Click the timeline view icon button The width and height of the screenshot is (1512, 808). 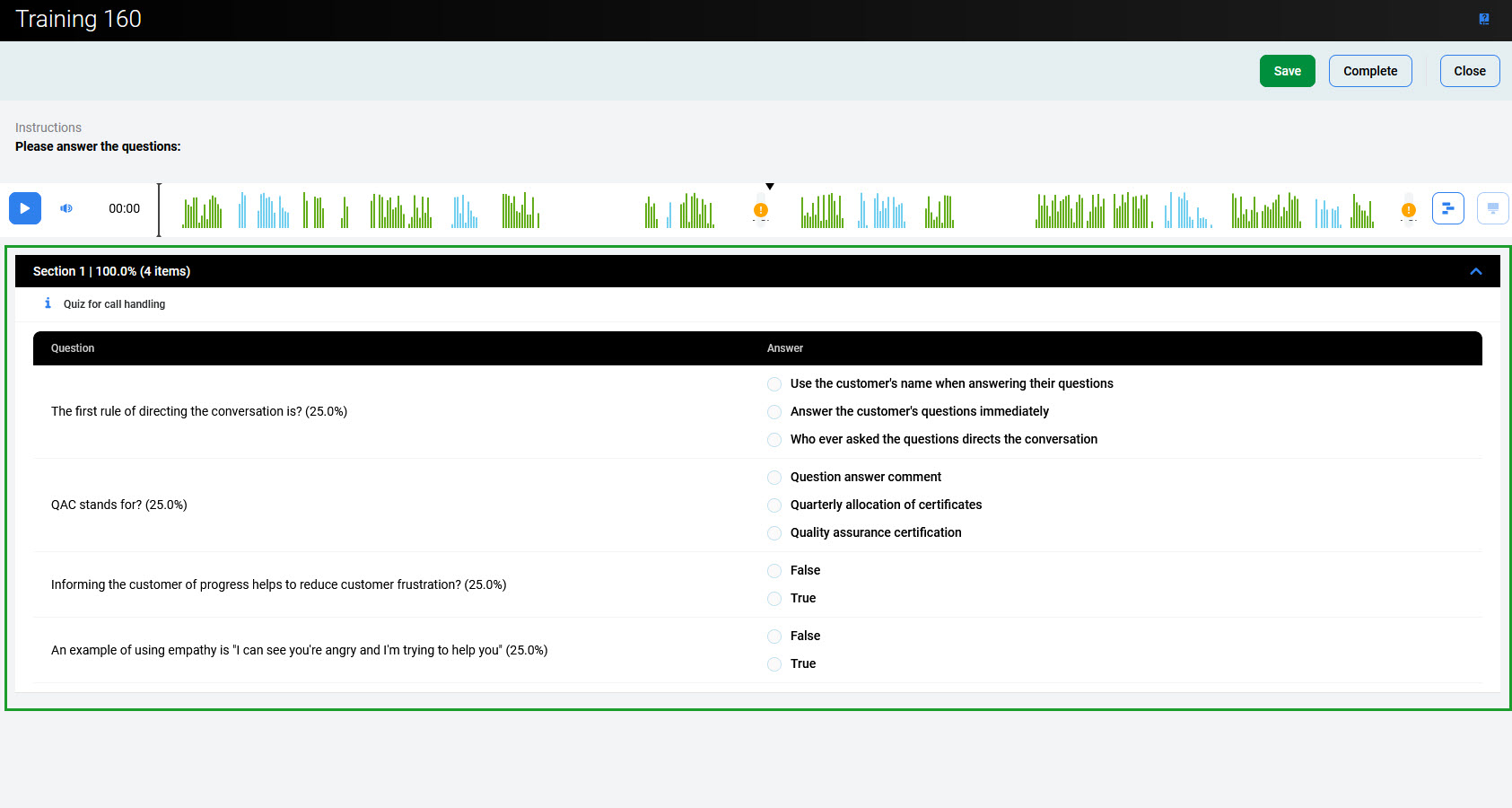coord(1447,208)
